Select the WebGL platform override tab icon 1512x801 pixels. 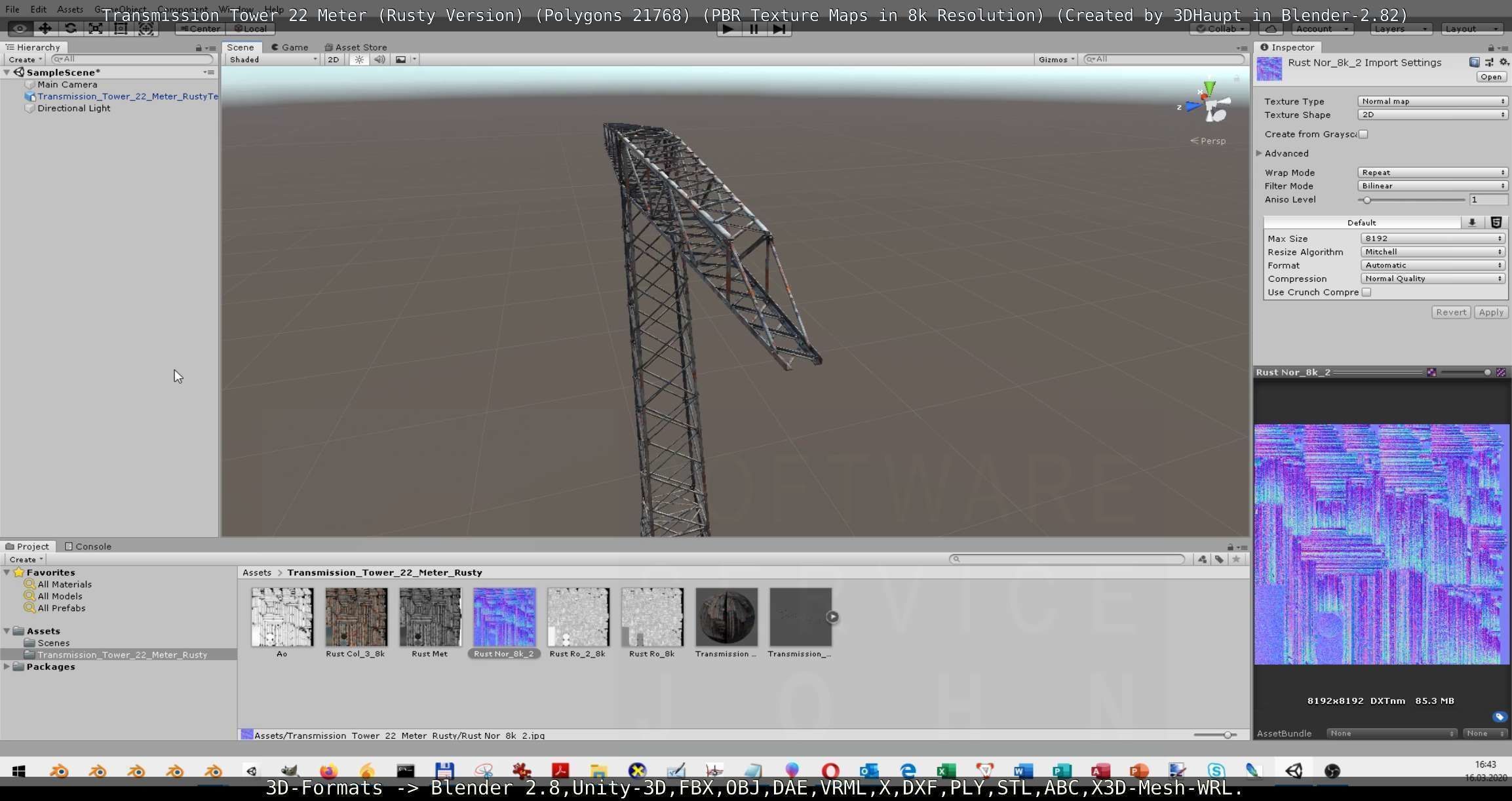(x=1496, y=223)
